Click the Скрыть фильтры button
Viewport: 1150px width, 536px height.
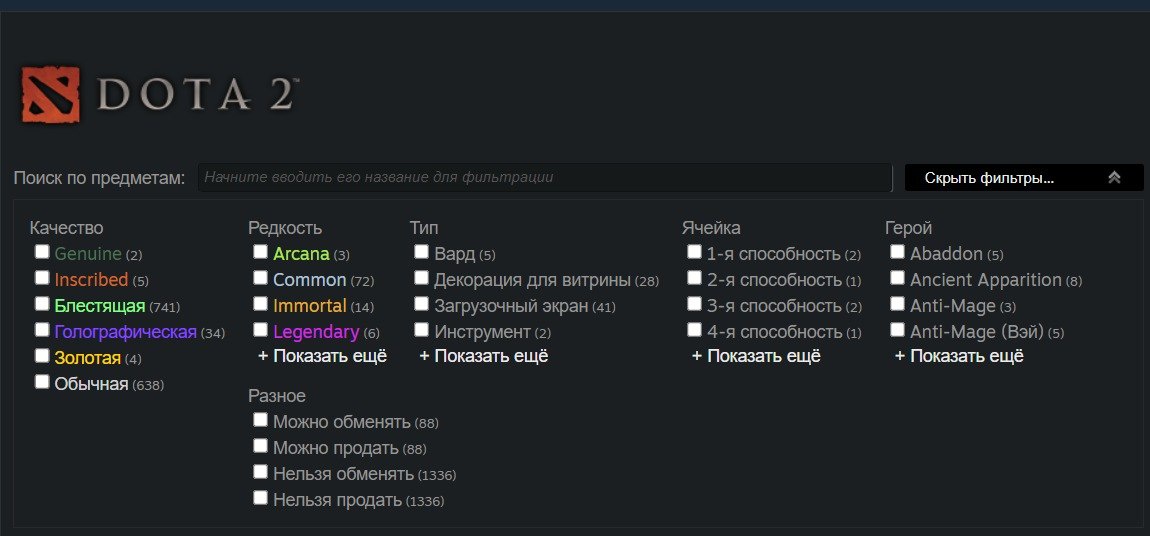[x=1024, y=177]
